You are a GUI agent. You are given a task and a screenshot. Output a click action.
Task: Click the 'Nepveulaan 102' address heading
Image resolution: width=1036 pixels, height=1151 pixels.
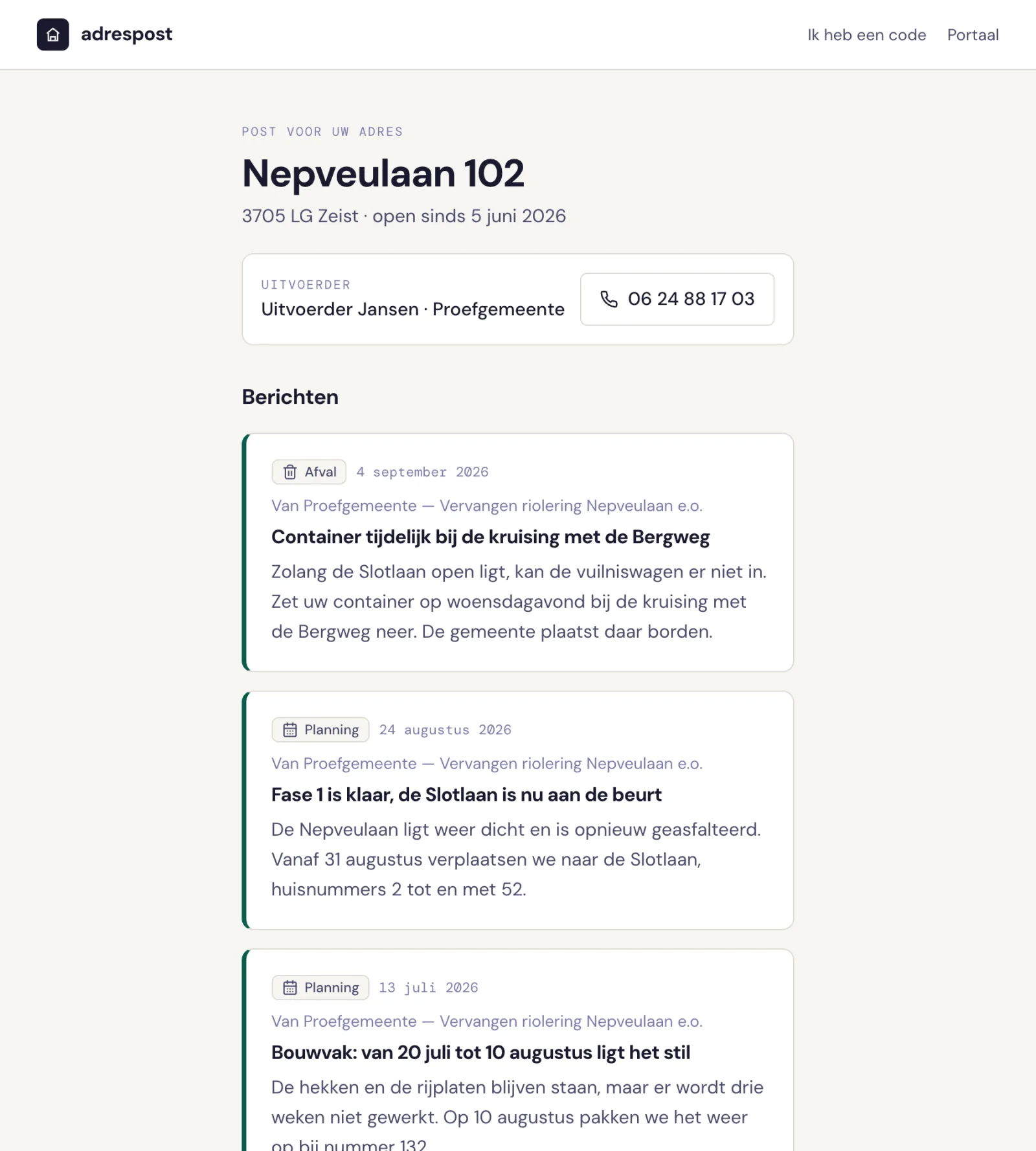coord(383,173)
